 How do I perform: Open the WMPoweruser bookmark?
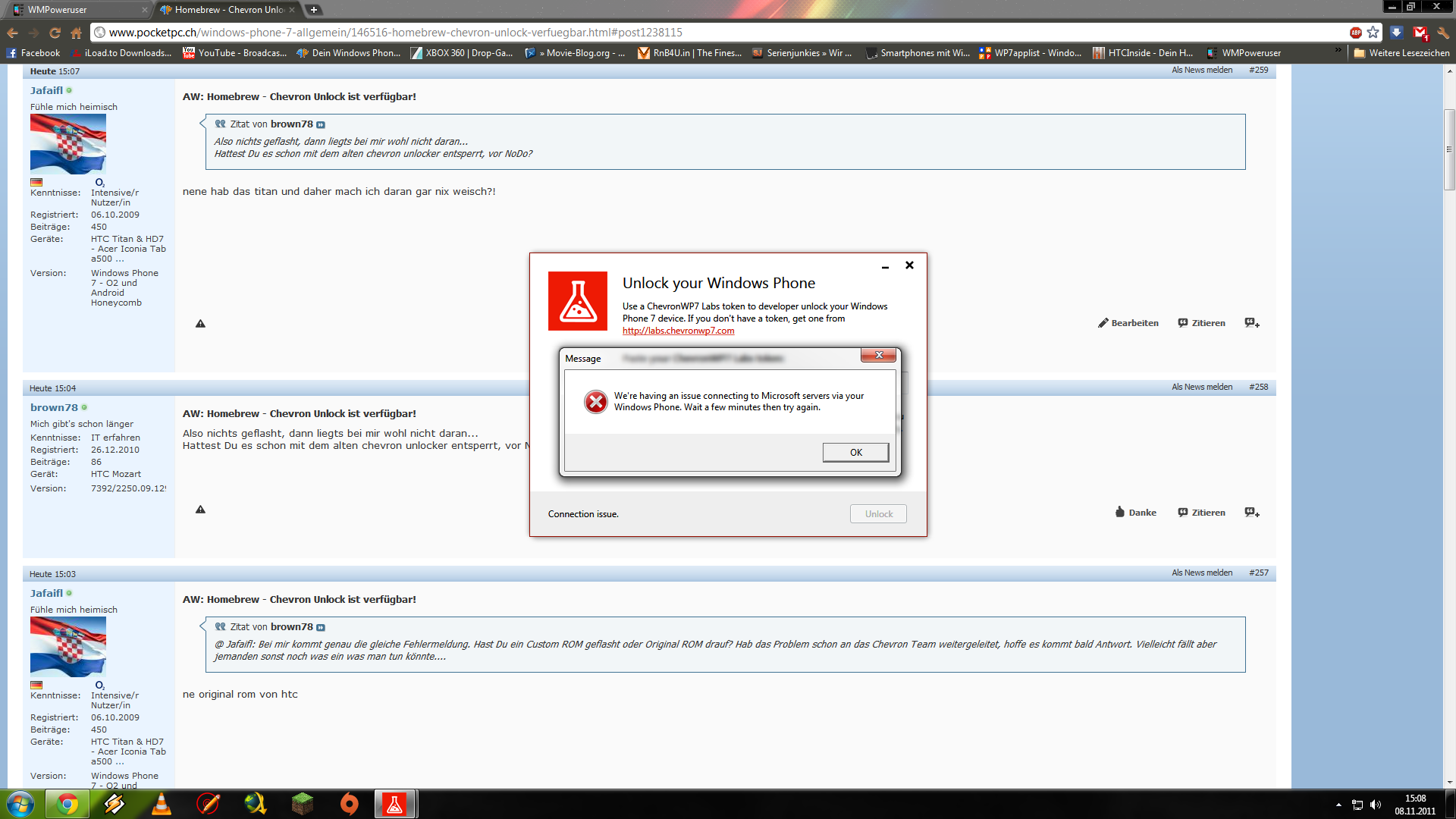coord(1244,53)
